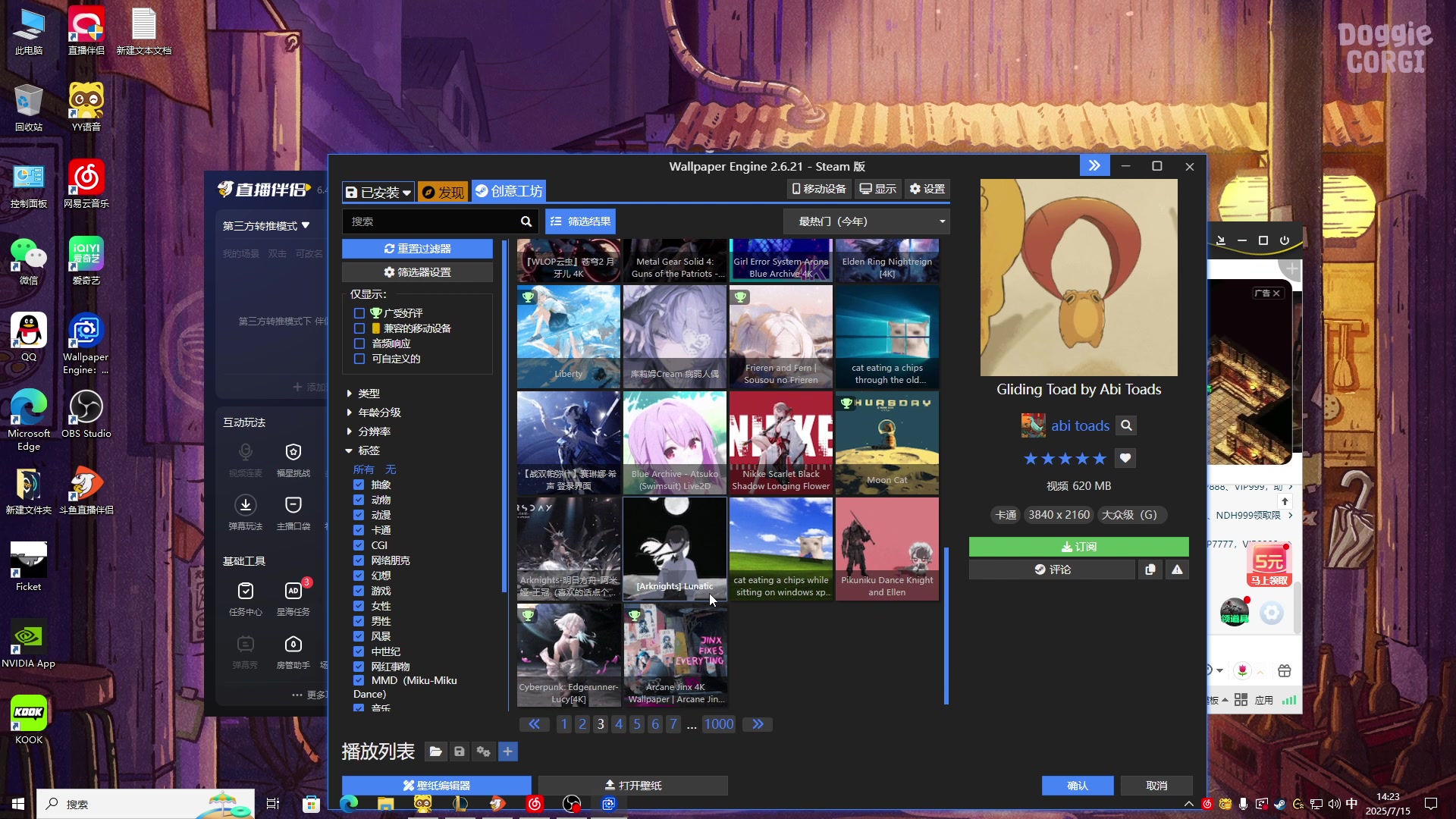The image size is (1456, 819).
Task: Open the NVIDIA App desktop icon
Action: click(28, 644)
